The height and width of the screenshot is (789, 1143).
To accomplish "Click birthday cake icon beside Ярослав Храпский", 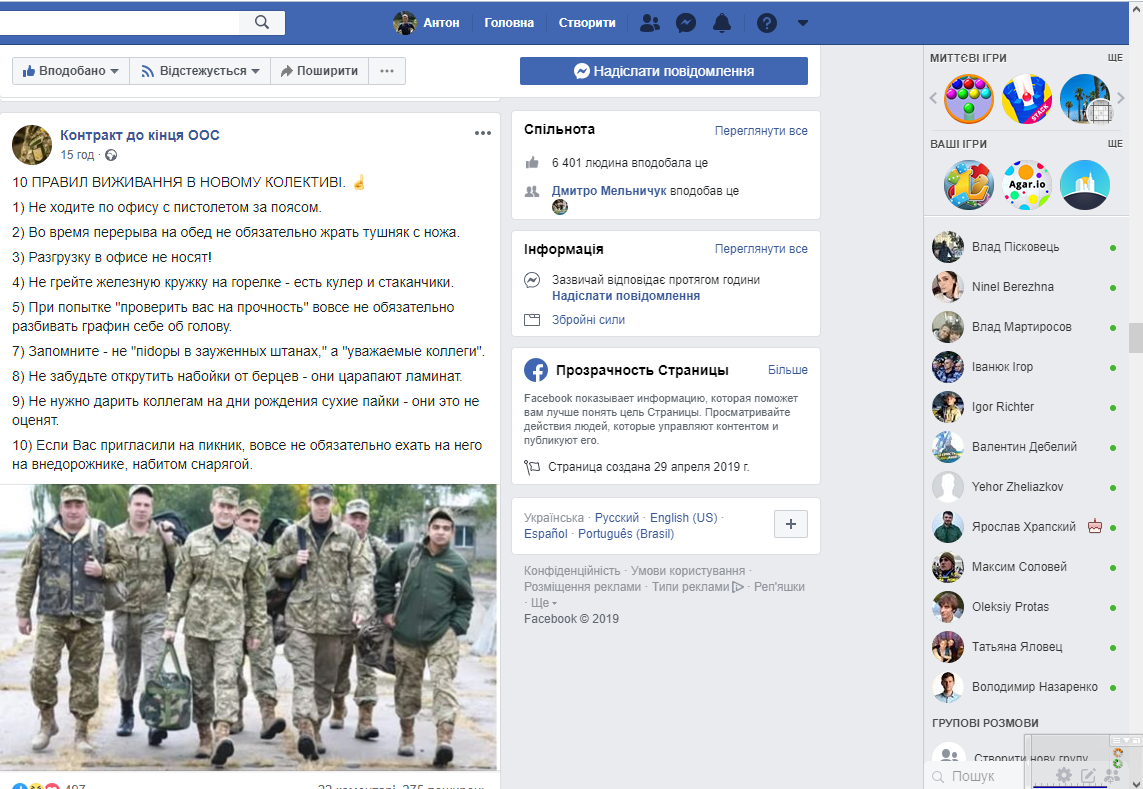I will (1094, 526).
